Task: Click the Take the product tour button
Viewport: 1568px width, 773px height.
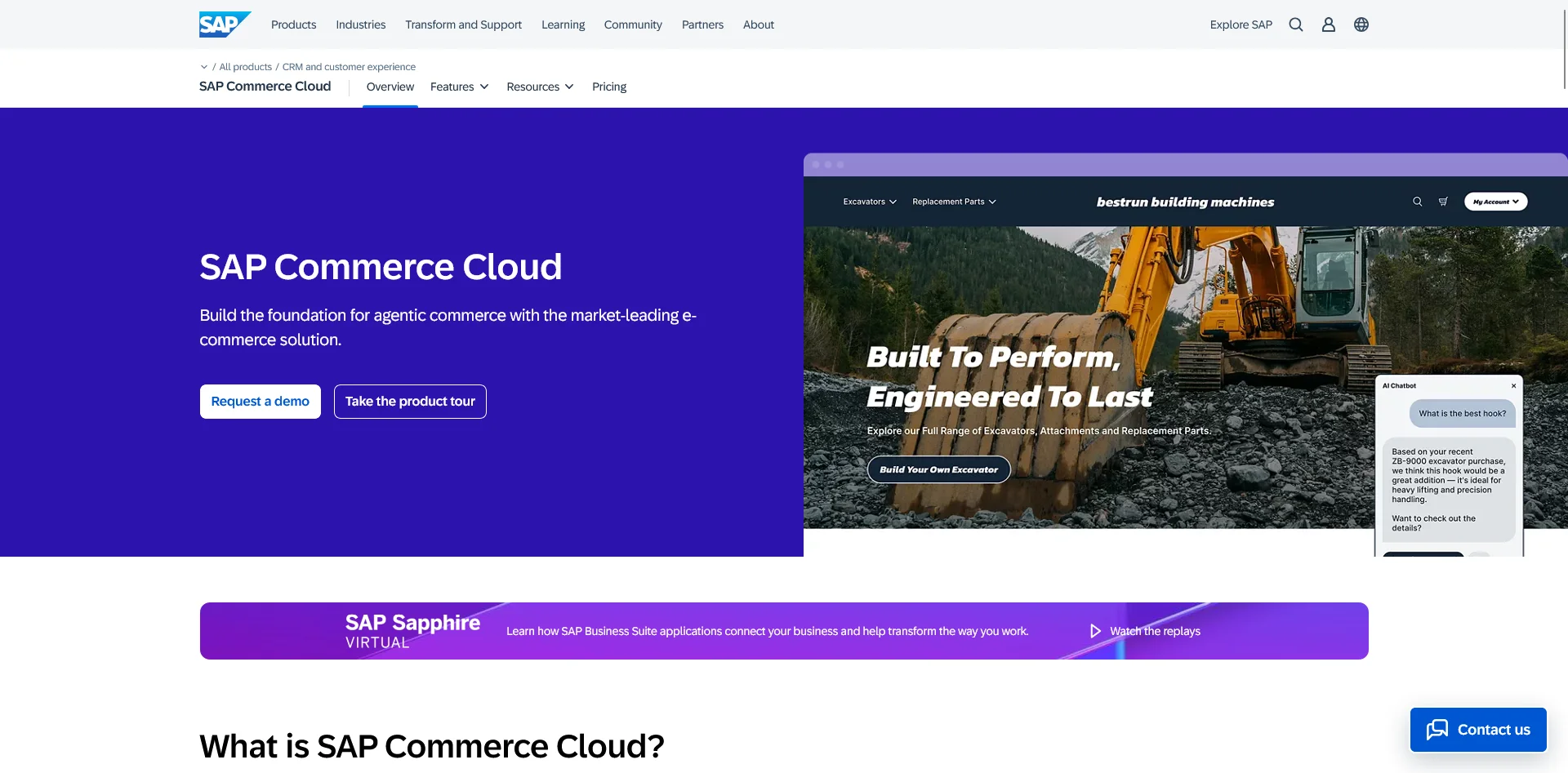Action: coord(410,402)
